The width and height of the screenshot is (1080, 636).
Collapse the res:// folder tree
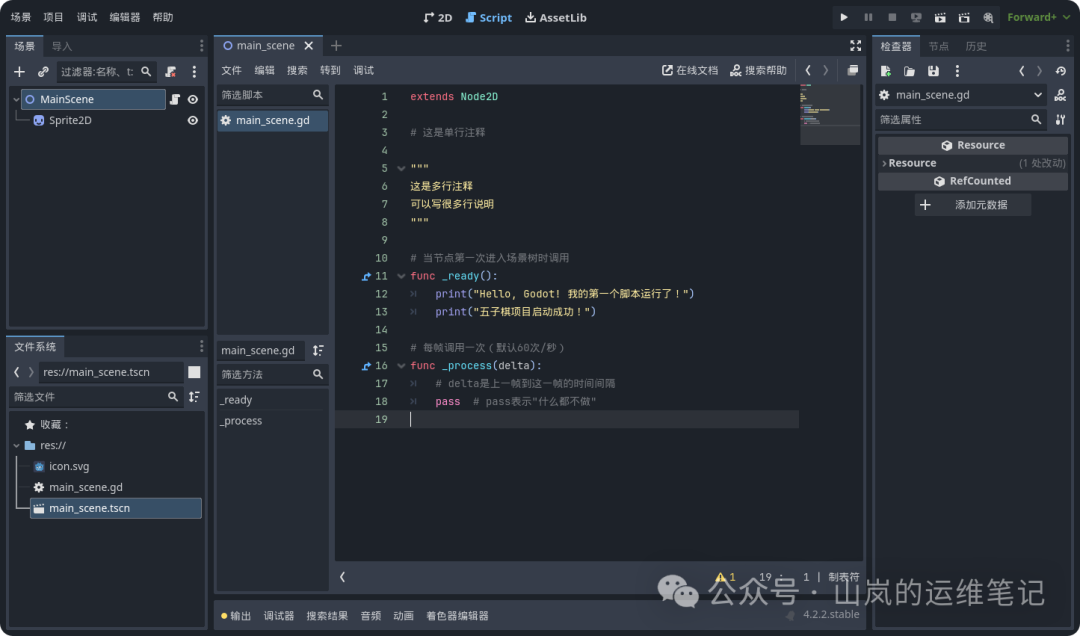17,446
